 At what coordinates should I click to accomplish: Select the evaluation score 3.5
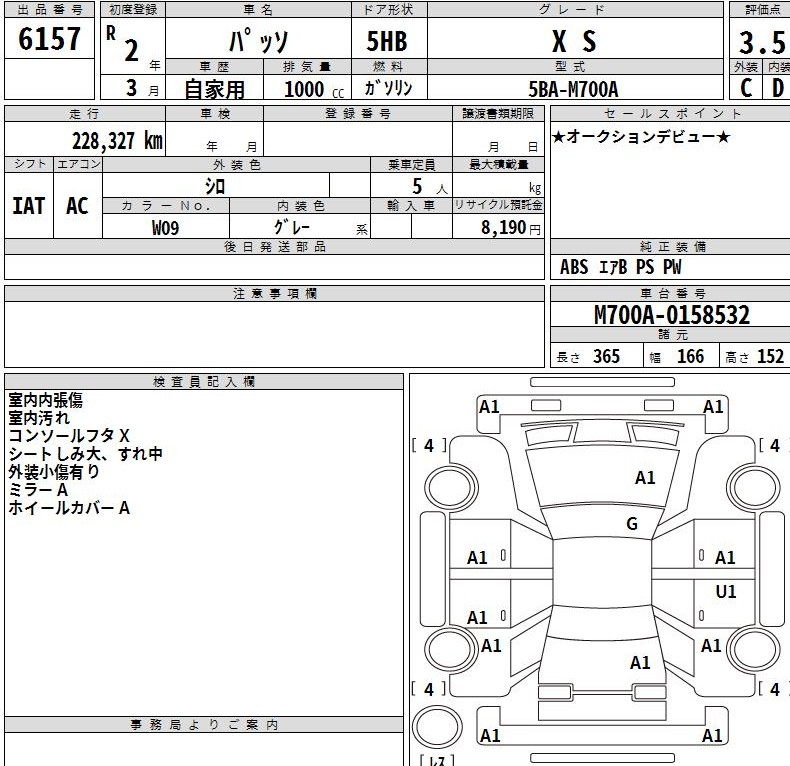(x=762, y=42)
